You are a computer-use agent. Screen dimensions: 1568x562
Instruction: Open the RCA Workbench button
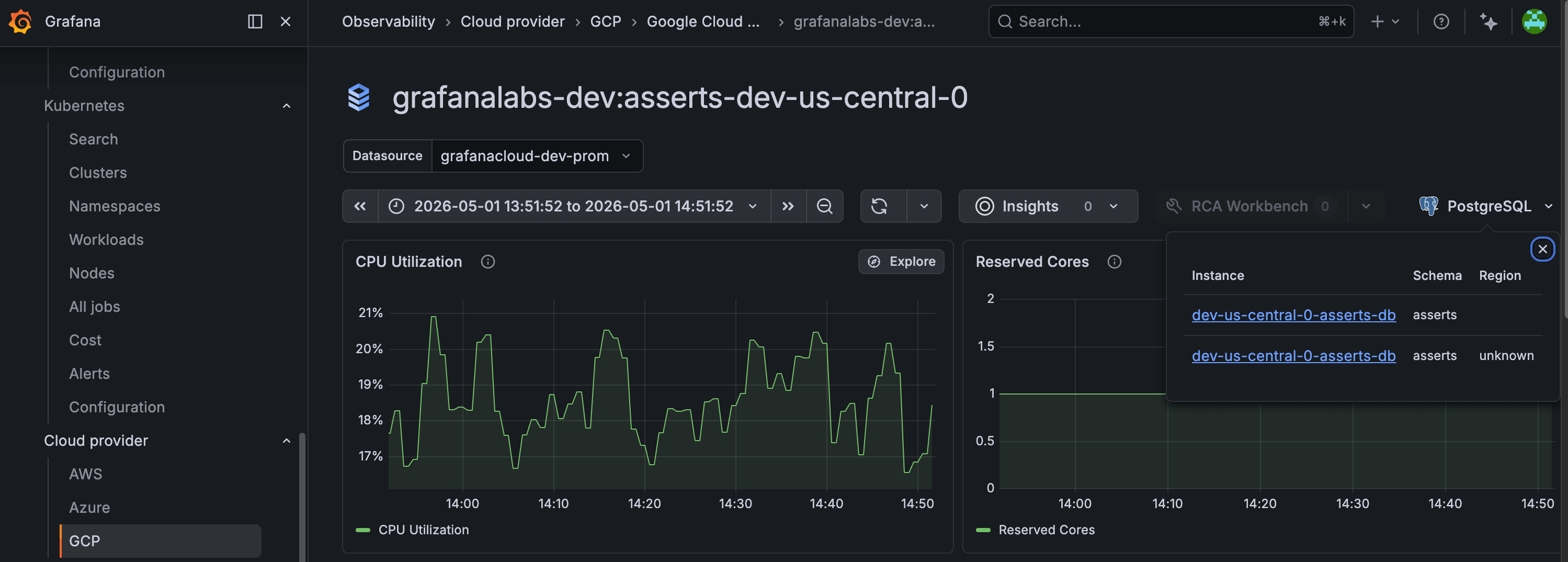tap(1251, 206)
